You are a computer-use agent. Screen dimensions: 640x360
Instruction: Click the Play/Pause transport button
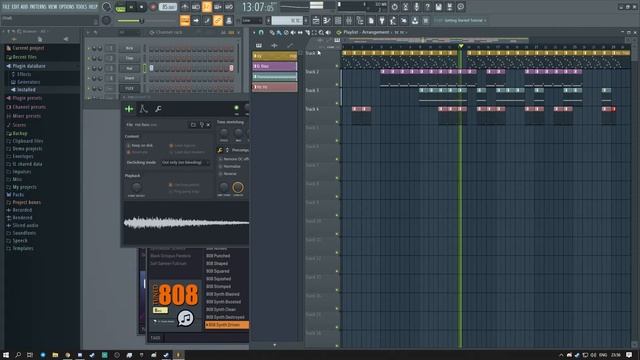point(131,7)
